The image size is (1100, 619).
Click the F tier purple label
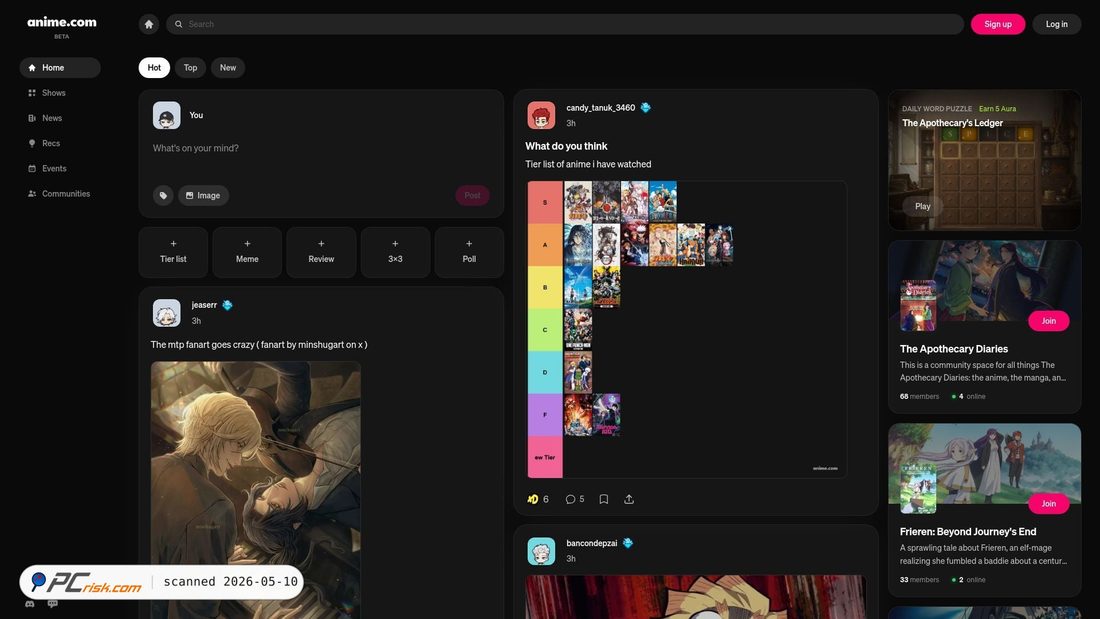pyautogui.click(x=545, y=415)
